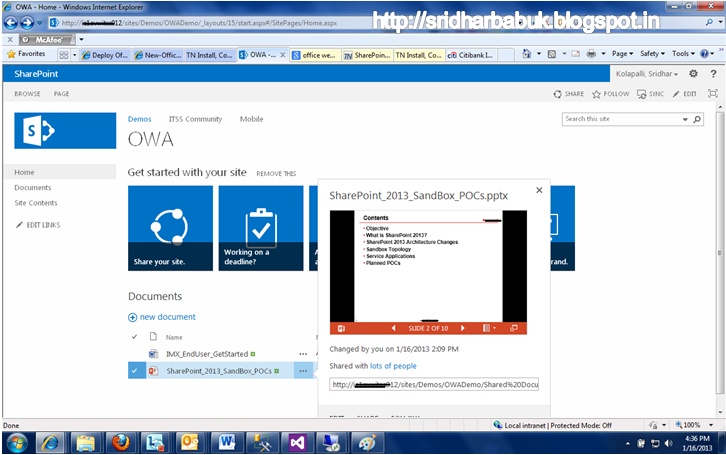Switch to the Deploy Of... browser tab
The image size is (726, 455).
[105, 55]
